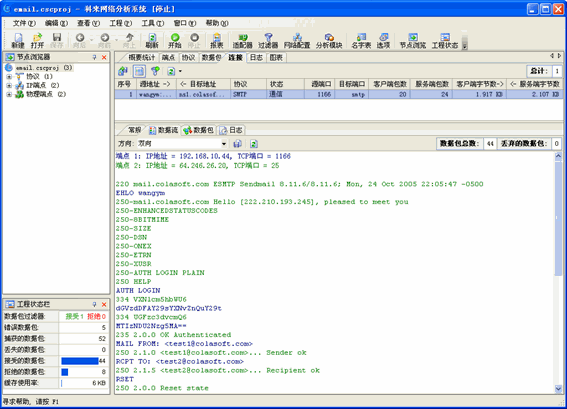Click the refresh icon in the data stream toolbar

(x=254, y=144)
